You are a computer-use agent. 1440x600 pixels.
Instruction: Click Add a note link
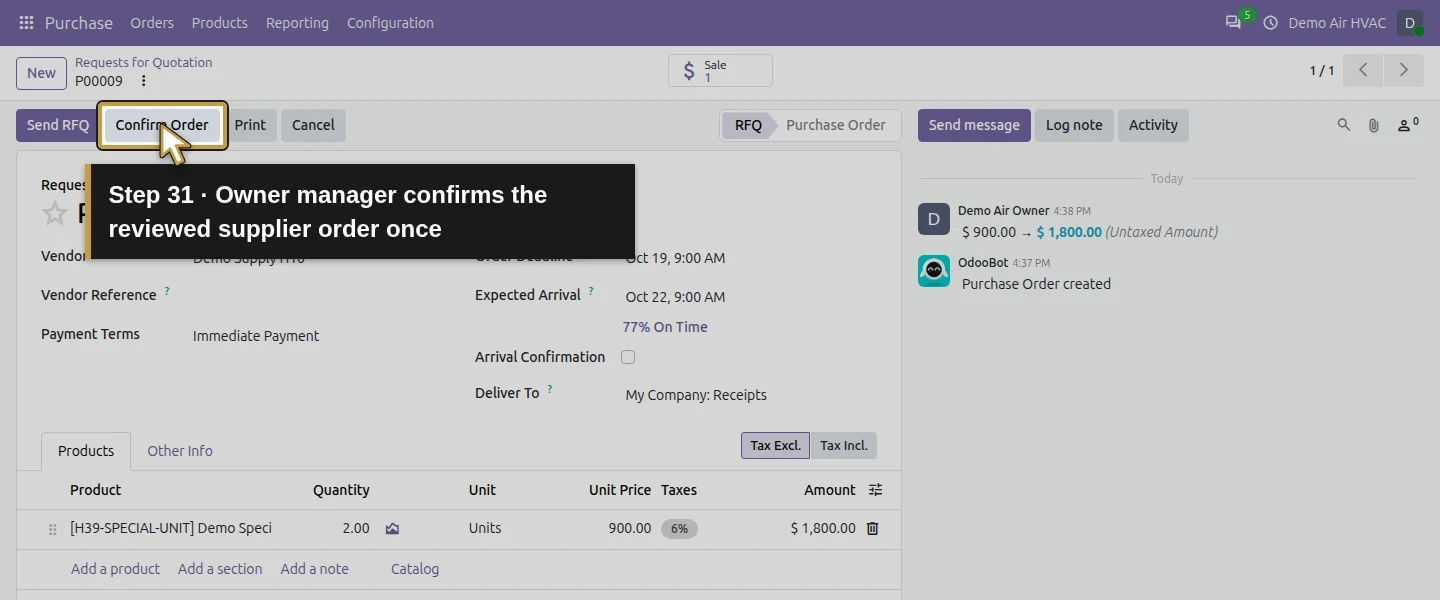pos(315,569)
